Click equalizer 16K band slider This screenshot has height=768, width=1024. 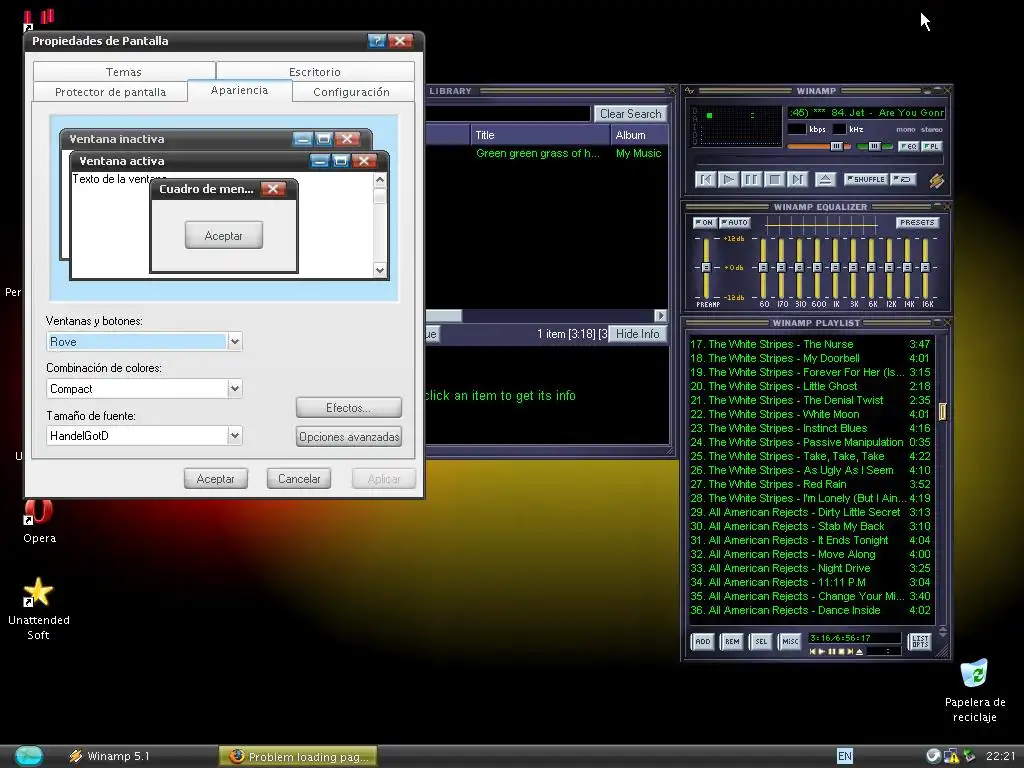925,268
